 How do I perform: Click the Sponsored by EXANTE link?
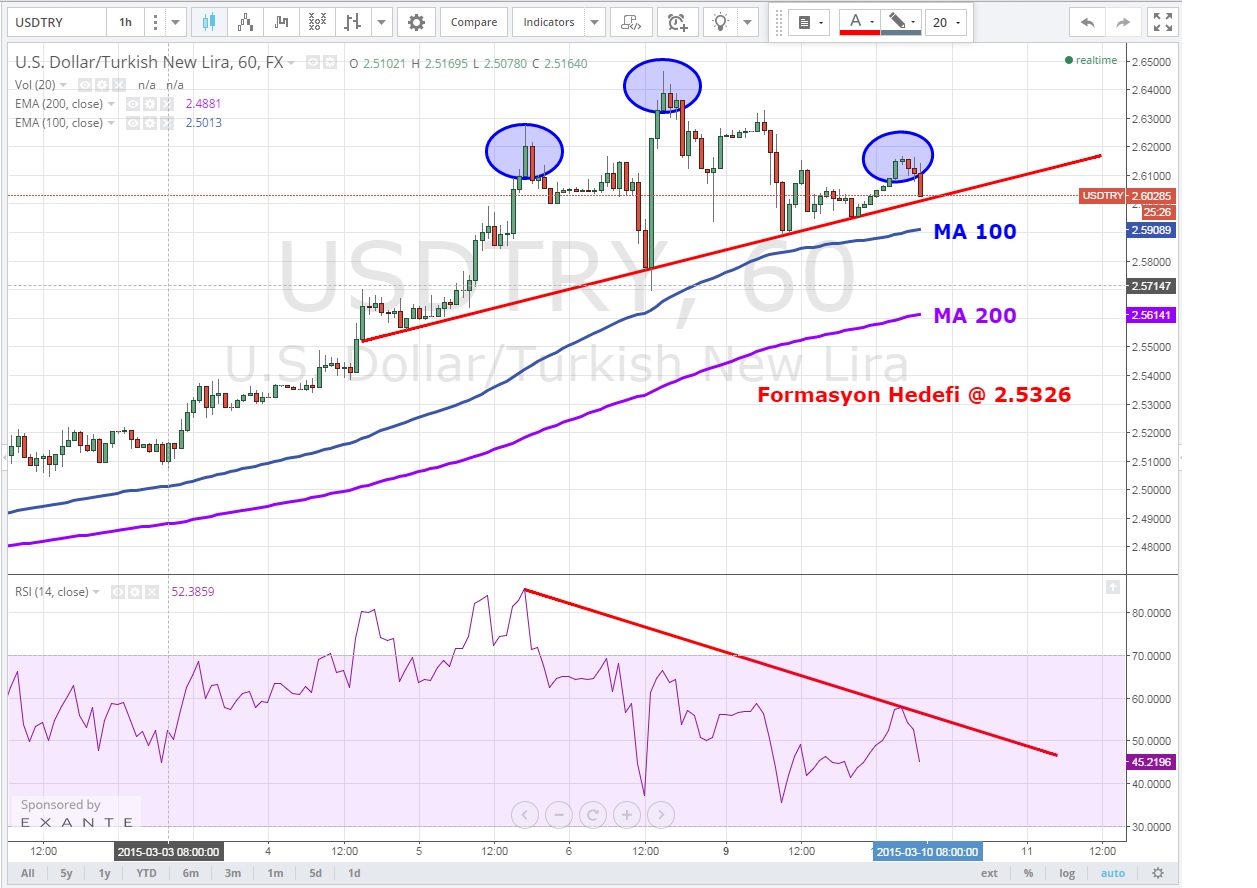tap(75, 813)
